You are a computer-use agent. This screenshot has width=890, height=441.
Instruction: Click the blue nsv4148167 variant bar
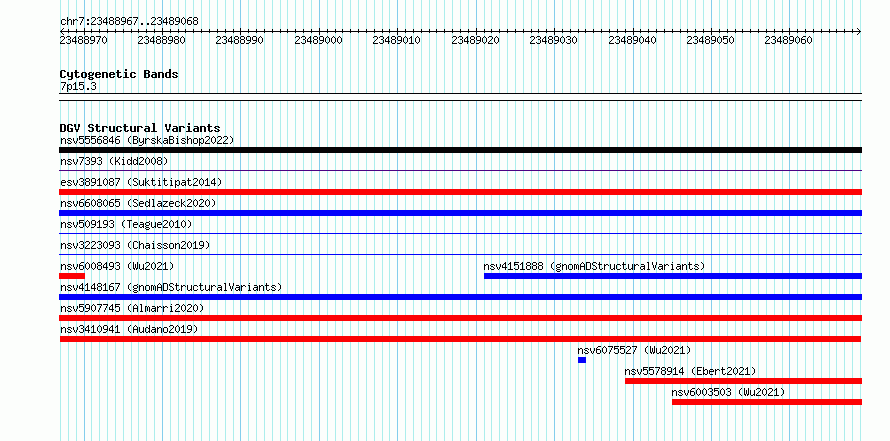click(460, 297)
